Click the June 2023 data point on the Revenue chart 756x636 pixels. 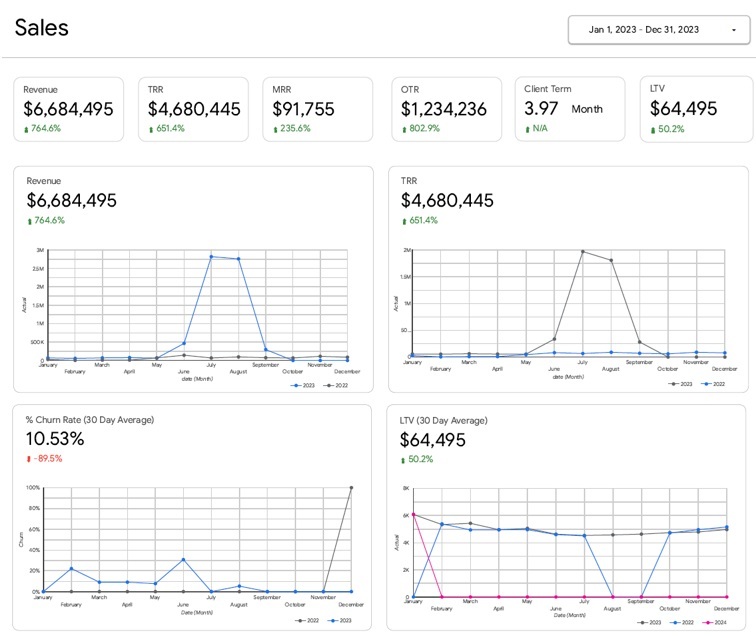pyautogui.click(x=184, y=343)
